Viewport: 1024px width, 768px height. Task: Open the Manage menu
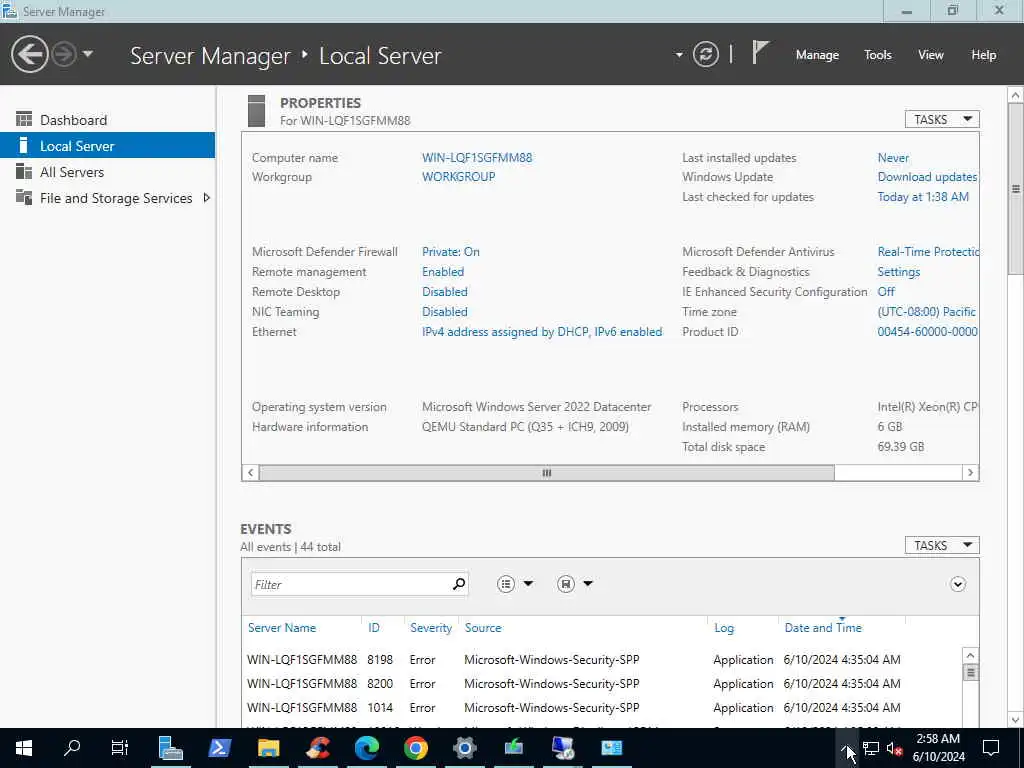tap(817, 55)
